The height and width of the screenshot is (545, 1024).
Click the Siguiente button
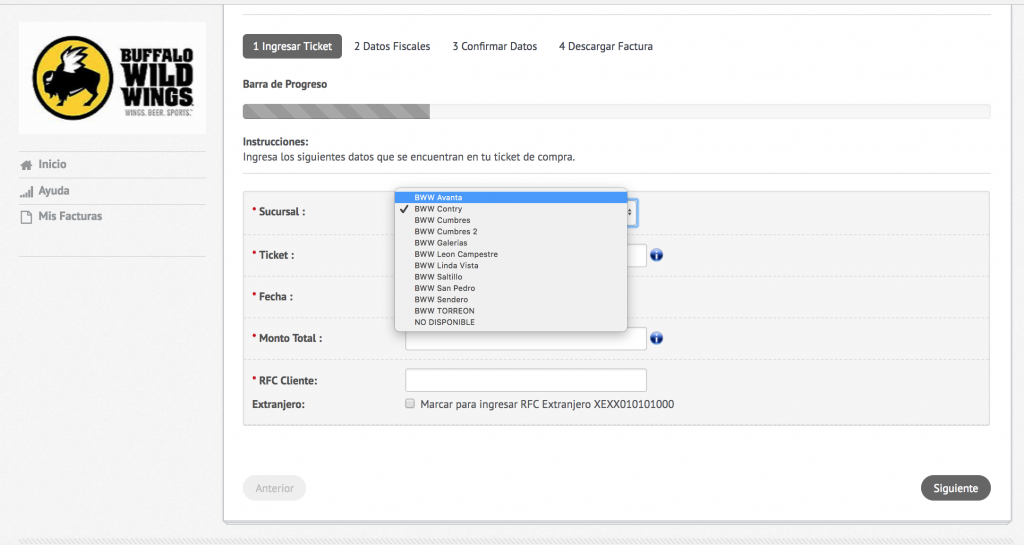pos(955,488)
